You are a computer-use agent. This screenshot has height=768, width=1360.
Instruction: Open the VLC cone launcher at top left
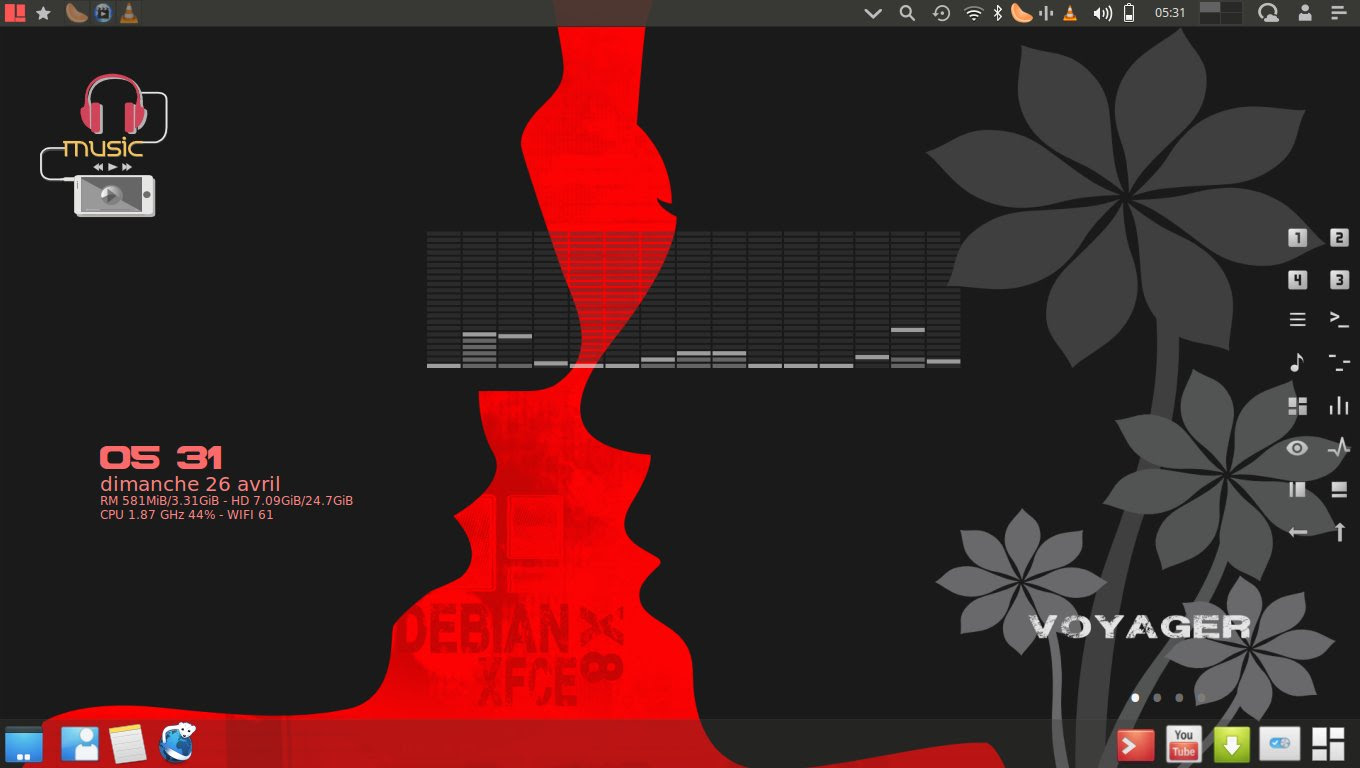pyautogui.click(x=129, y=13)
